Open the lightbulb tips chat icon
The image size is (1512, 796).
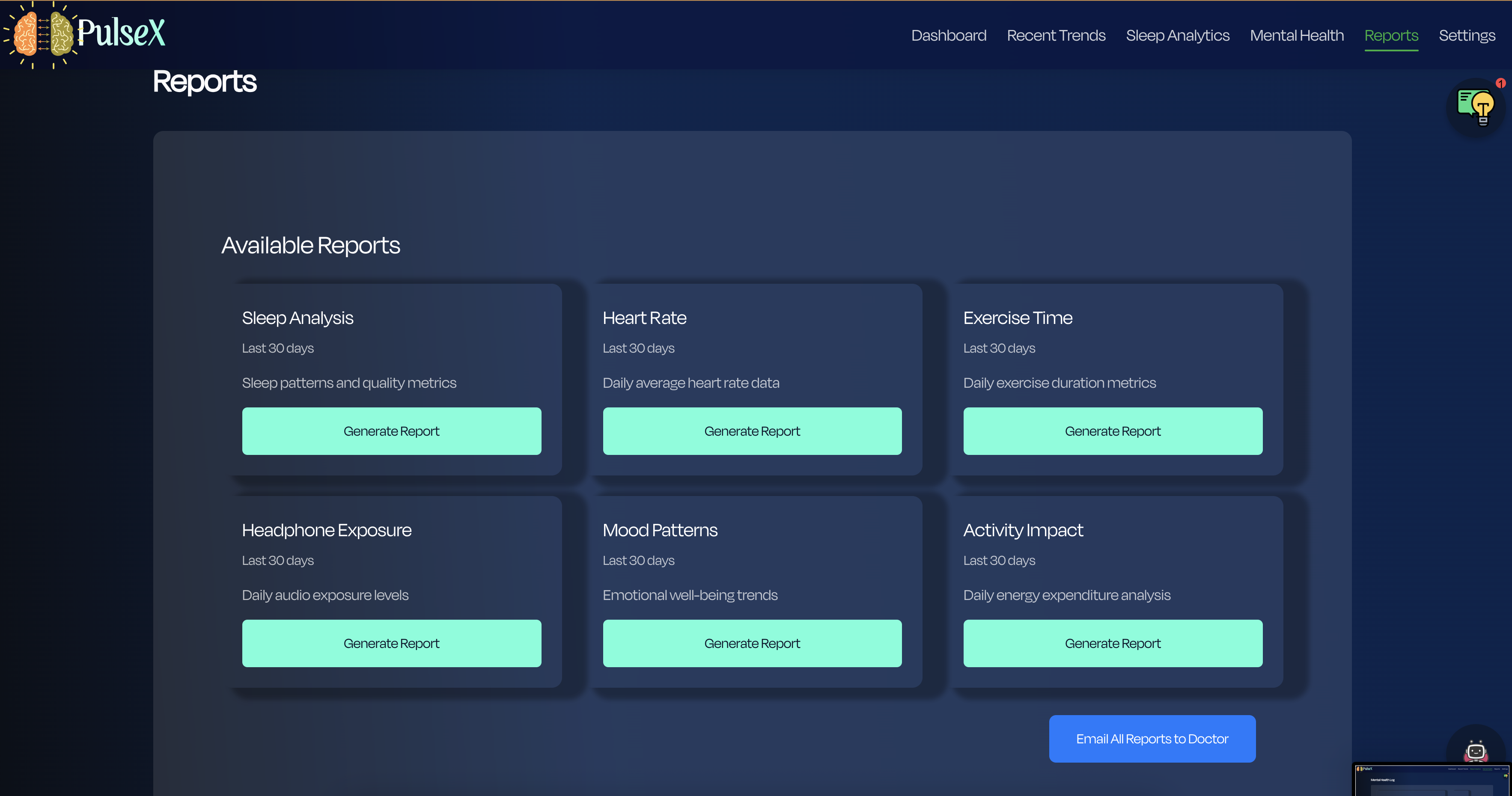pos(1476,107)
